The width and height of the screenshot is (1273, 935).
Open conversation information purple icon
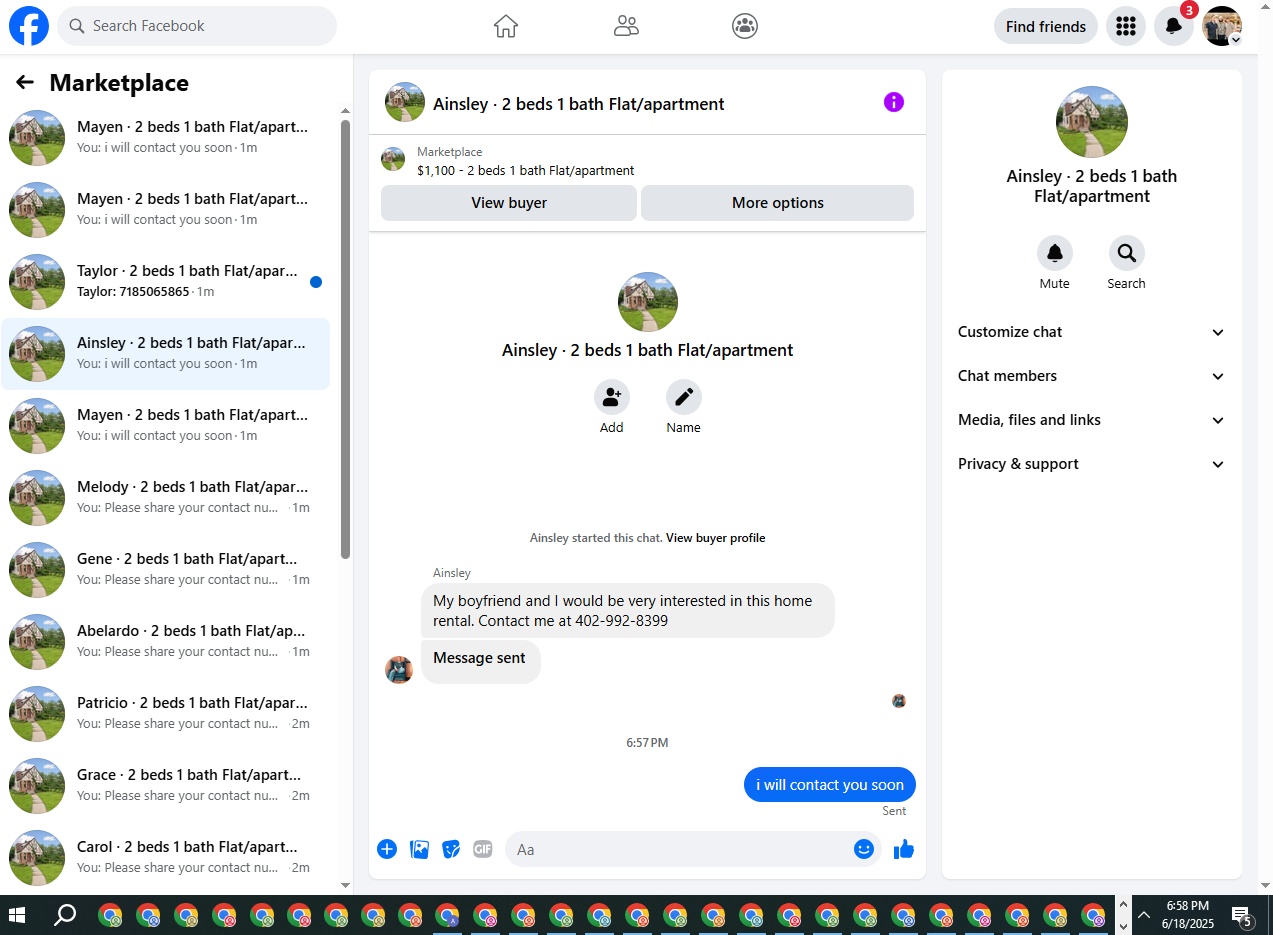[x=894, y=102]
